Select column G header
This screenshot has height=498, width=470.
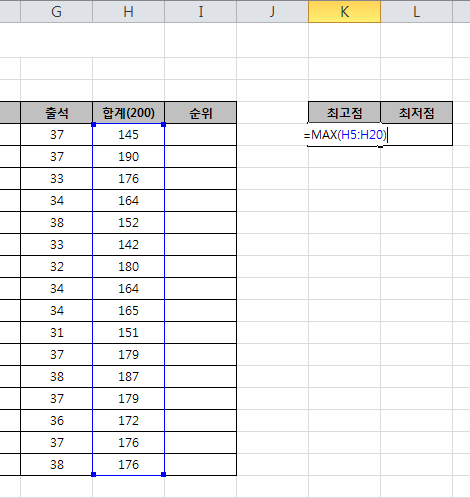point(56,12)
